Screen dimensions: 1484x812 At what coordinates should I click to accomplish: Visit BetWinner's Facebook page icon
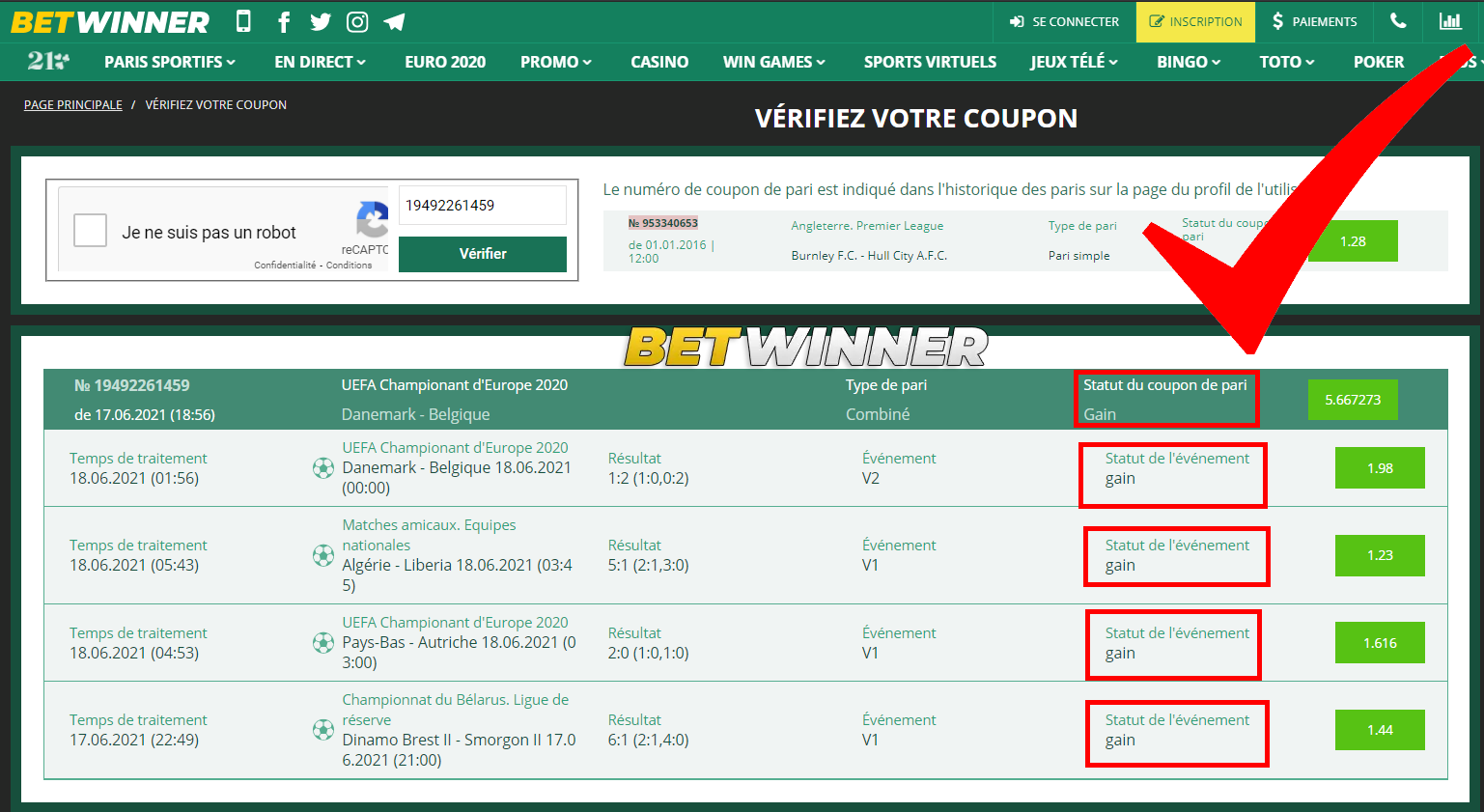283,21
